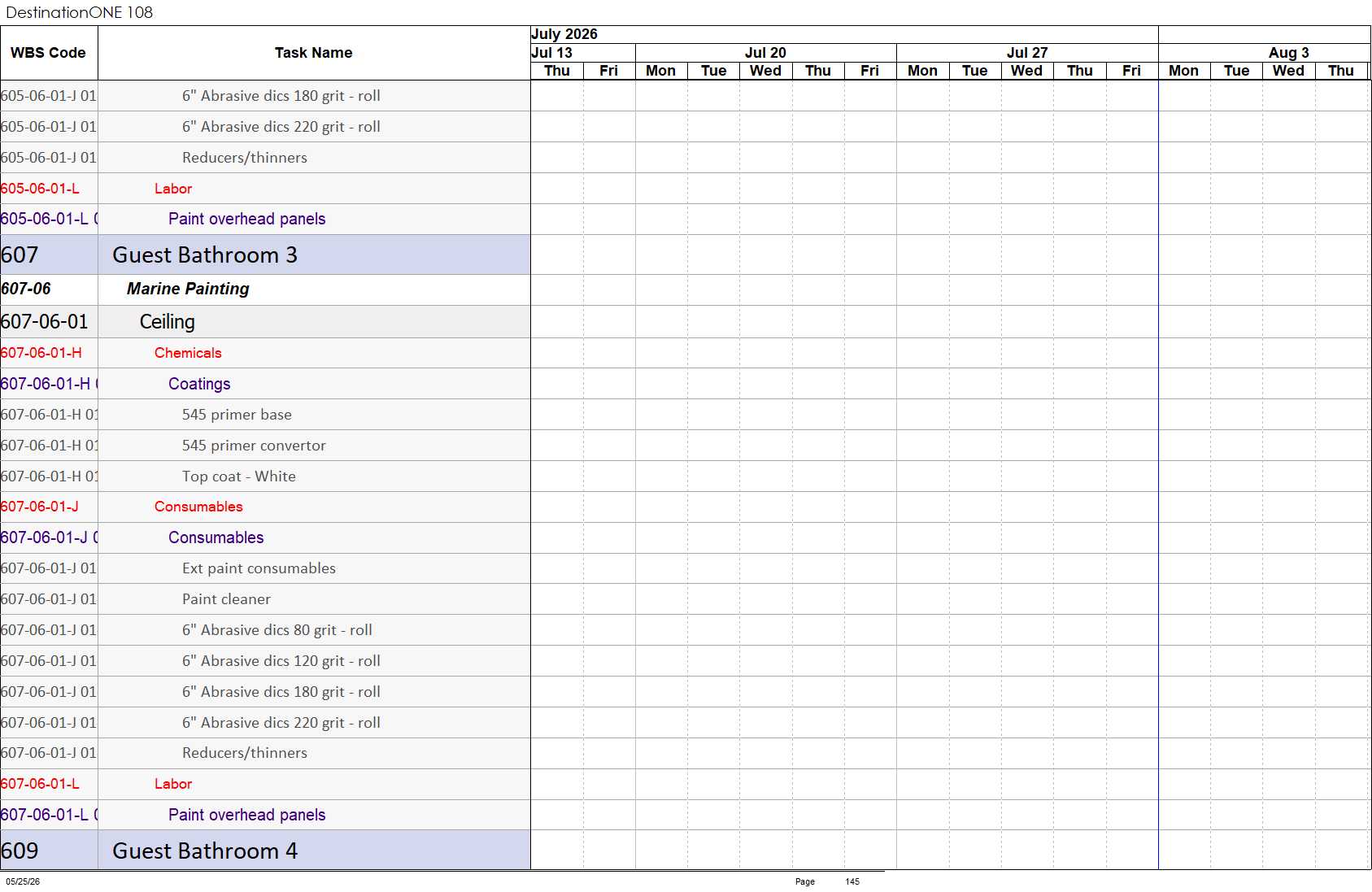
Task: Select the red Consumables heading row
Action: pyautogui.click(x=265, y=507)
